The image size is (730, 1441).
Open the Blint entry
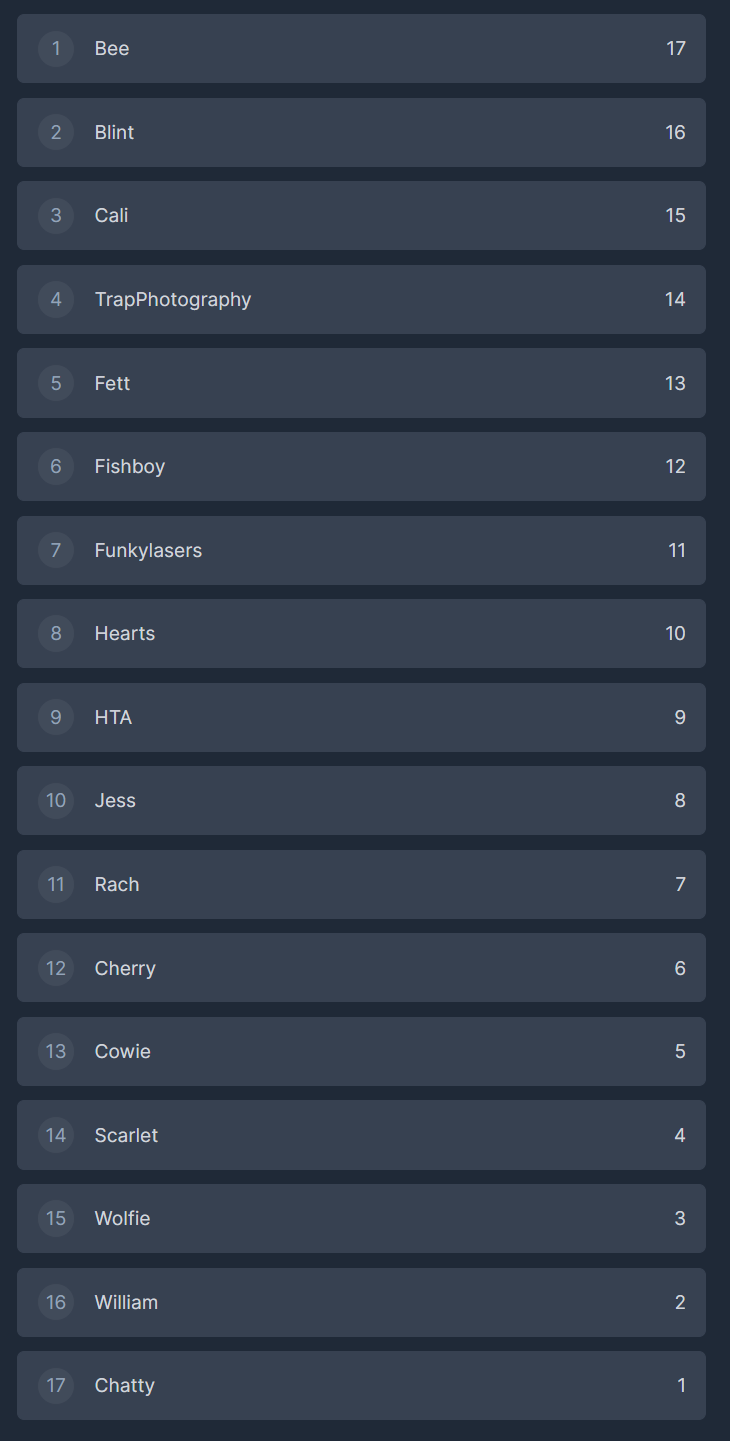pos(361,132)
